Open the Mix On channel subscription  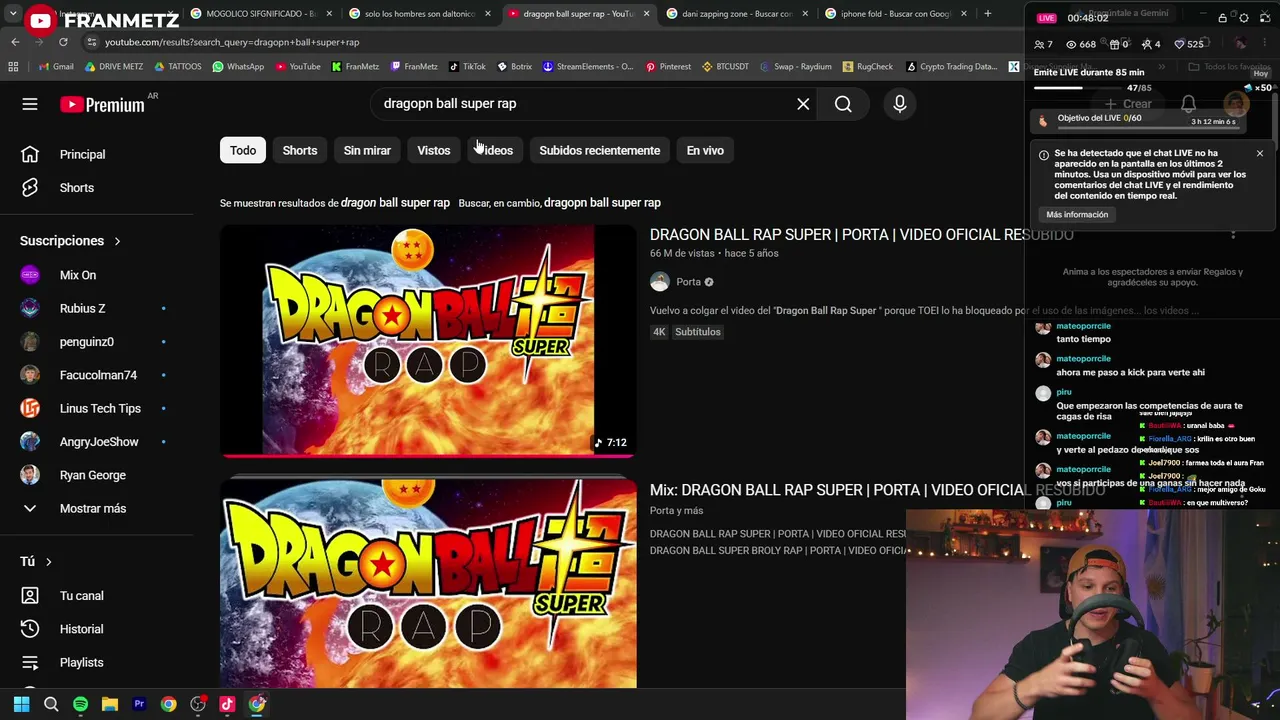[78, 275]
